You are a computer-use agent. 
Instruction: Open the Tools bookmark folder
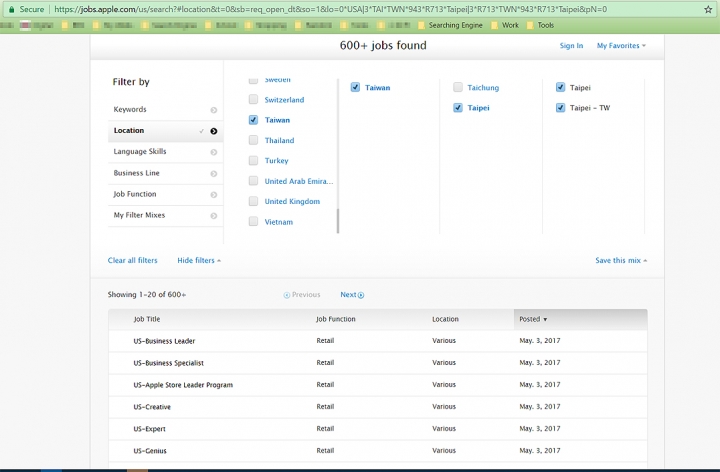(545, 25)
